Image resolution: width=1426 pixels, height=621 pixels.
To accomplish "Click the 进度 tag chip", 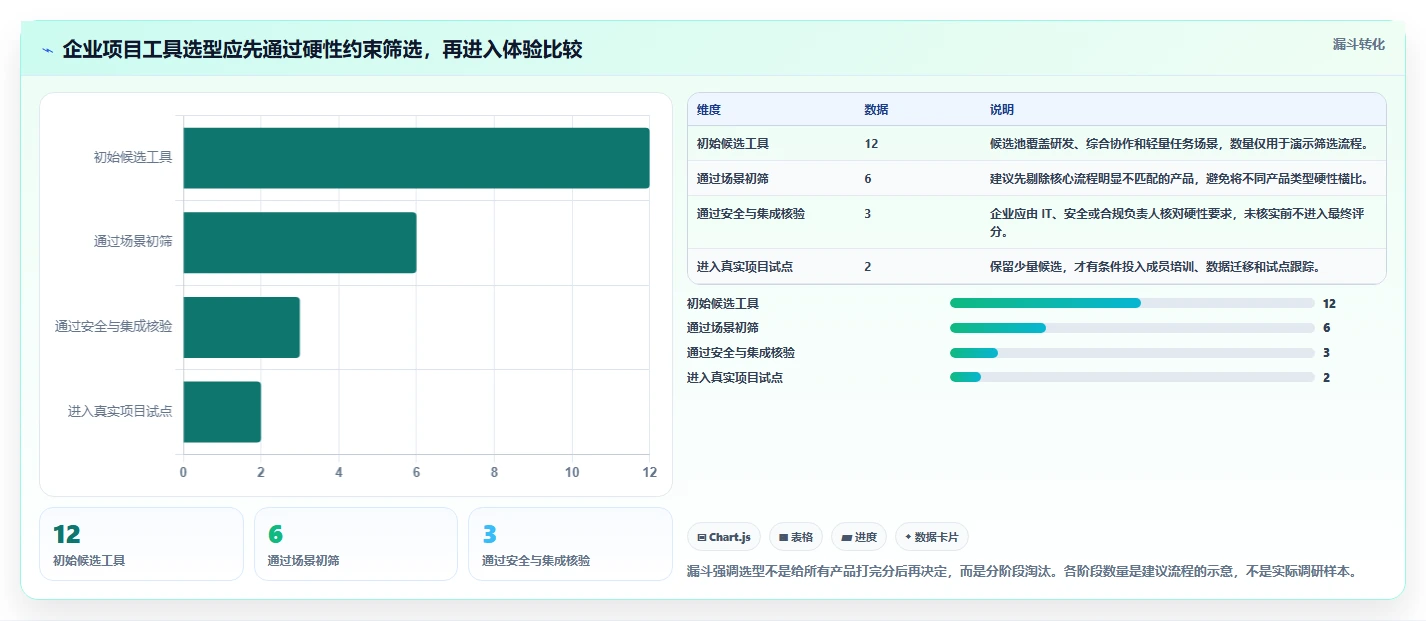I will (859, 537).
